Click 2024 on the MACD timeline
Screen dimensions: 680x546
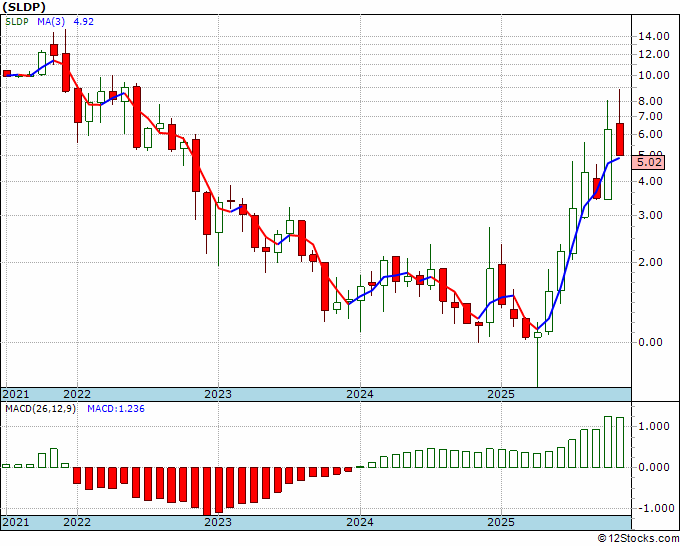(x=360, y=522)
